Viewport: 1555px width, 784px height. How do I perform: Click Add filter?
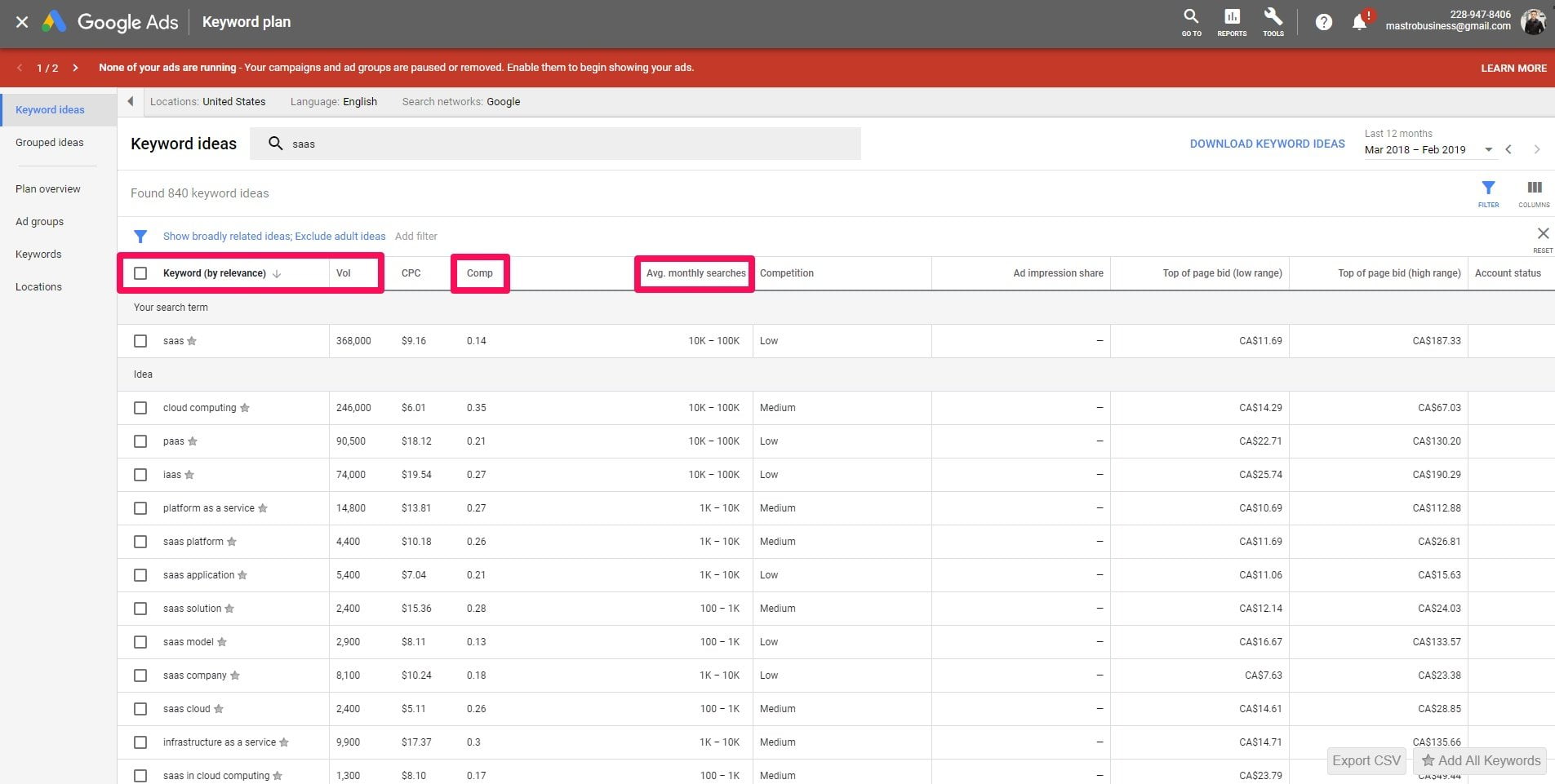416,237
